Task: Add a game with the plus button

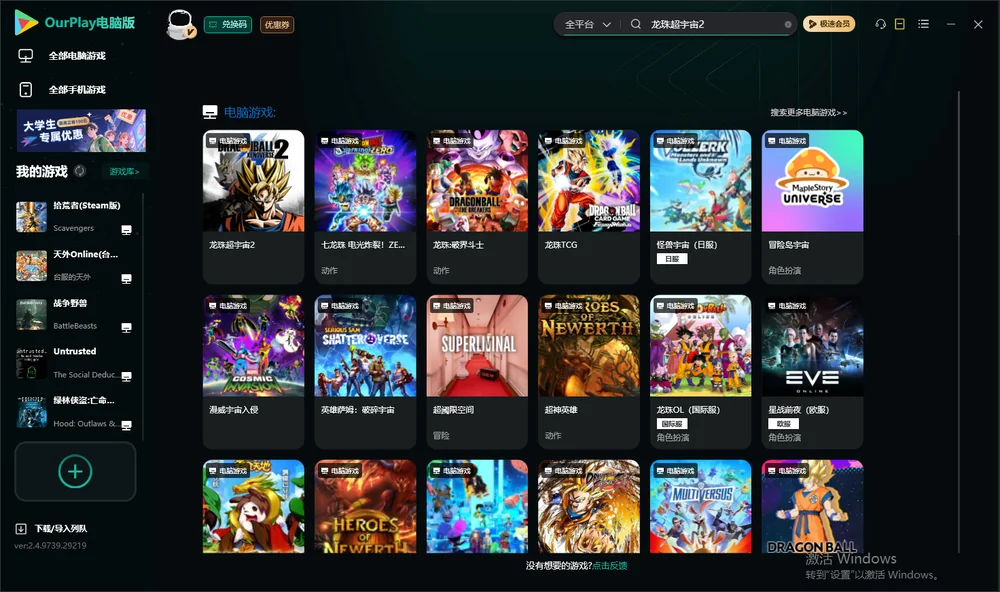Action: [75, 471]
